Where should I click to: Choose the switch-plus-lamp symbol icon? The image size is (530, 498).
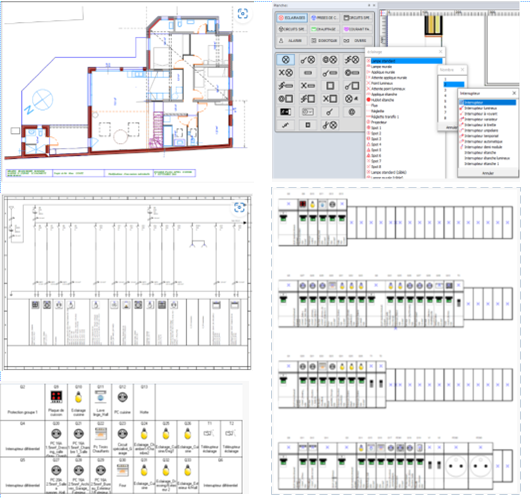308,60
